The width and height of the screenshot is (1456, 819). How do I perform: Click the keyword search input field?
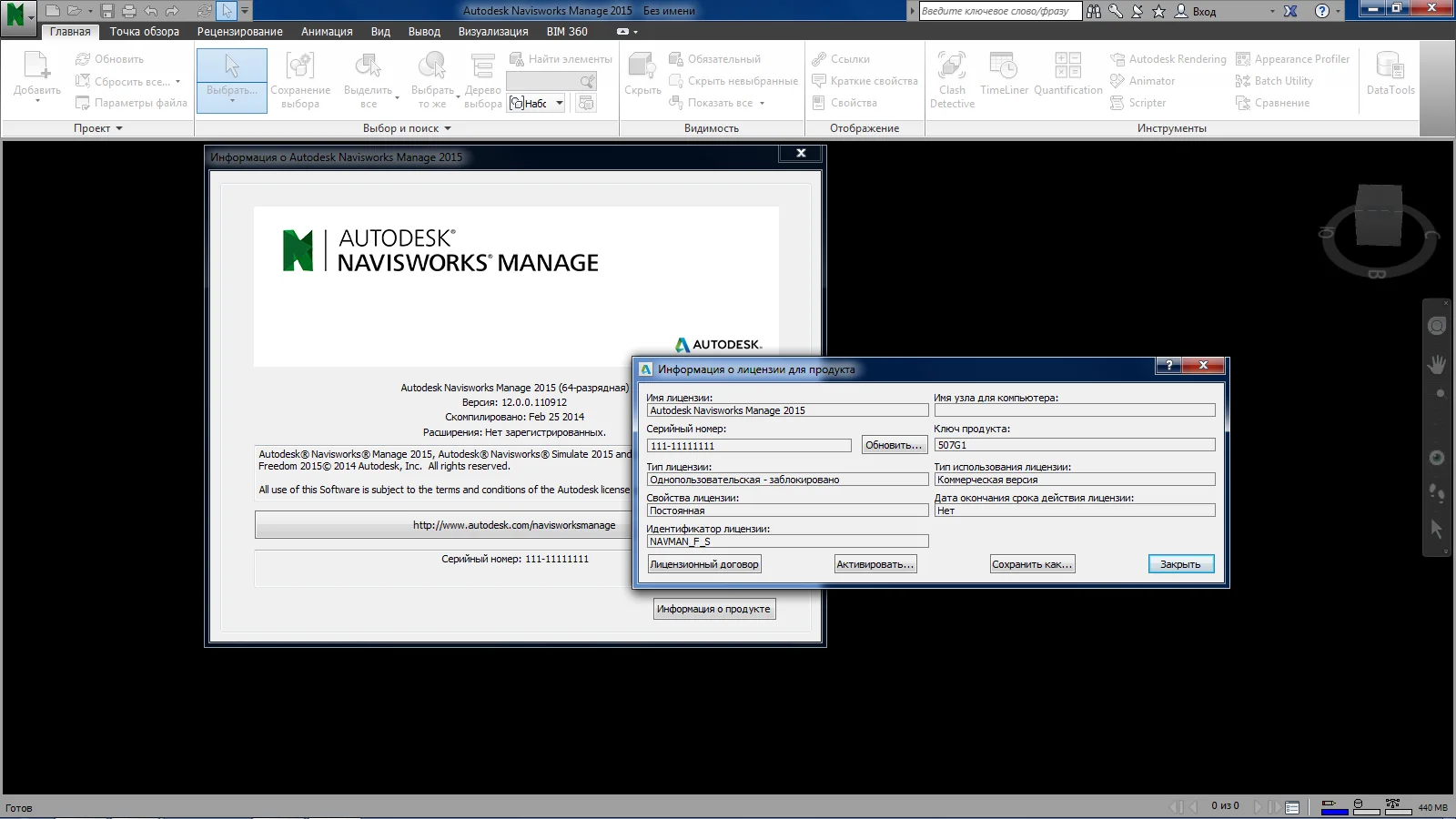999,11
